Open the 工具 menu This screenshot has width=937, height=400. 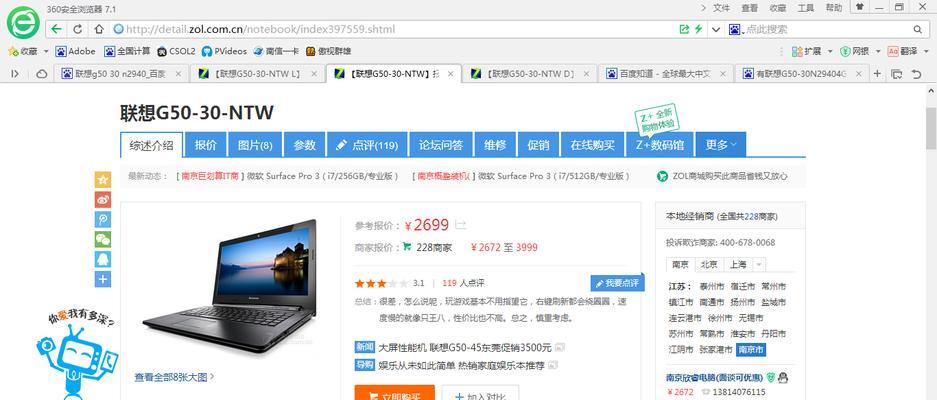tap(806, 8)
